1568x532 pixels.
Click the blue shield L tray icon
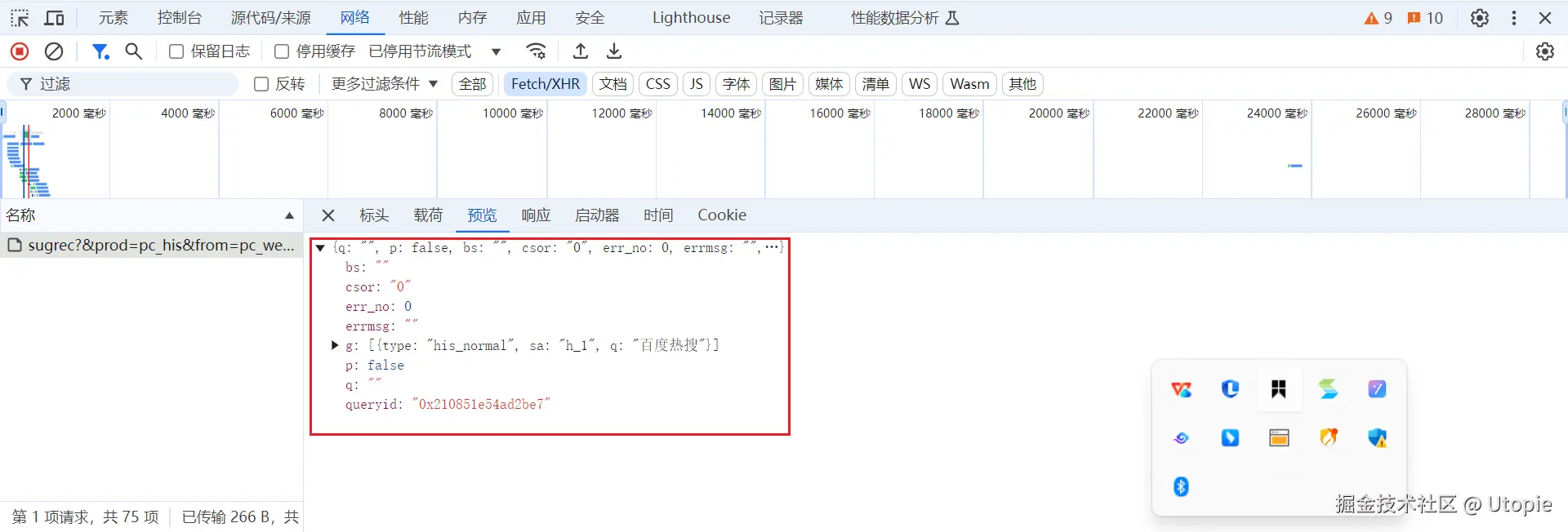click(x=1230, y=389)
